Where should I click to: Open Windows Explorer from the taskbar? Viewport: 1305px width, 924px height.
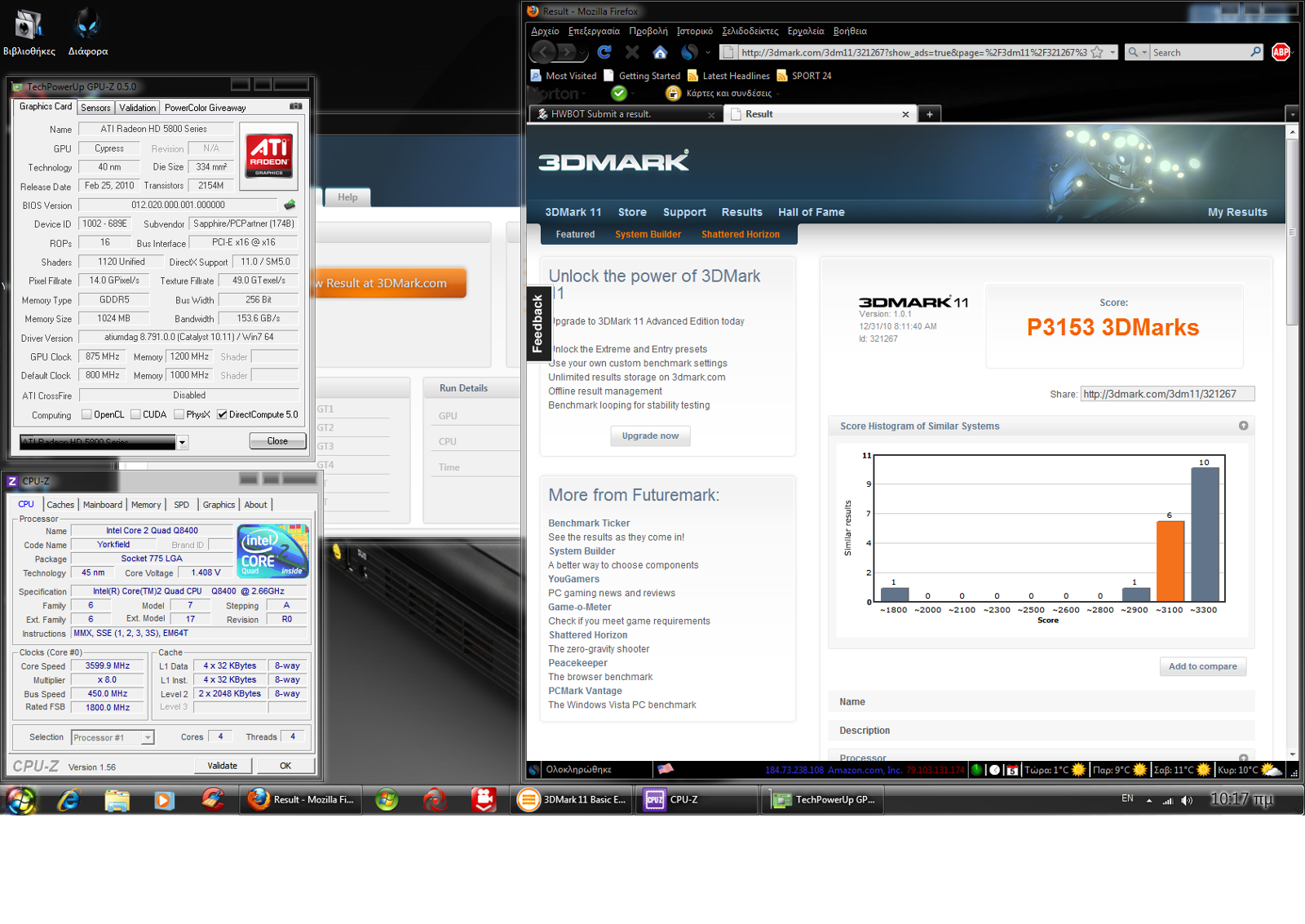click(x=117, y=800)
